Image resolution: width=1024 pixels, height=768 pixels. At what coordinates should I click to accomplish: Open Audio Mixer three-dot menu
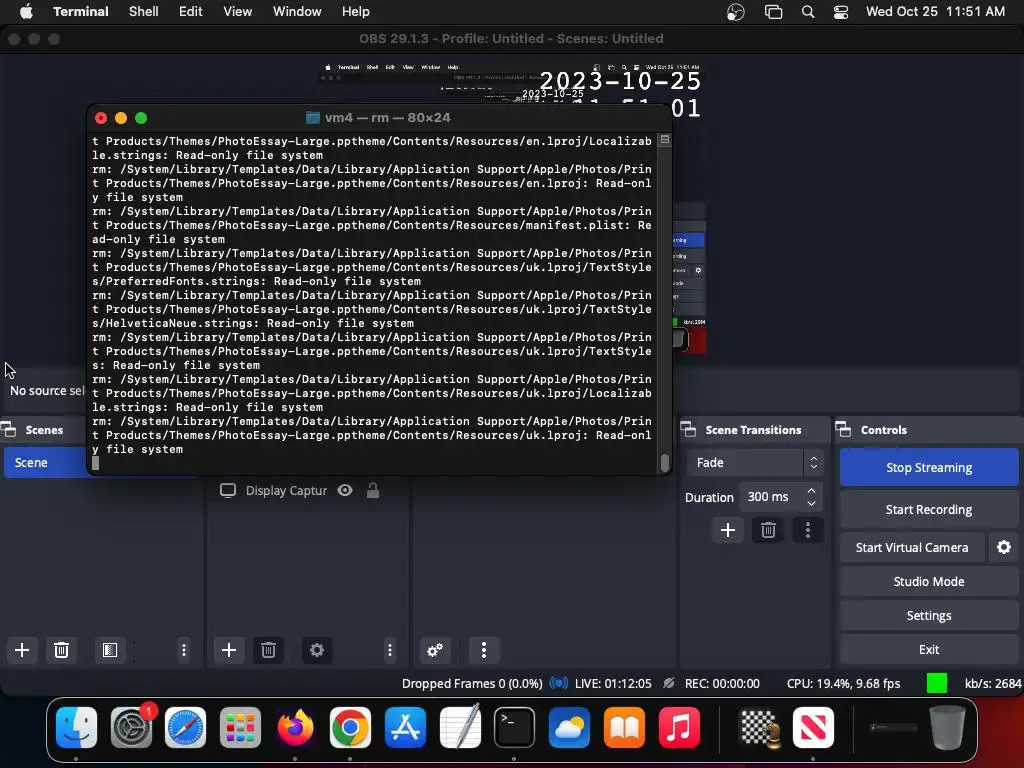(483, 650)
